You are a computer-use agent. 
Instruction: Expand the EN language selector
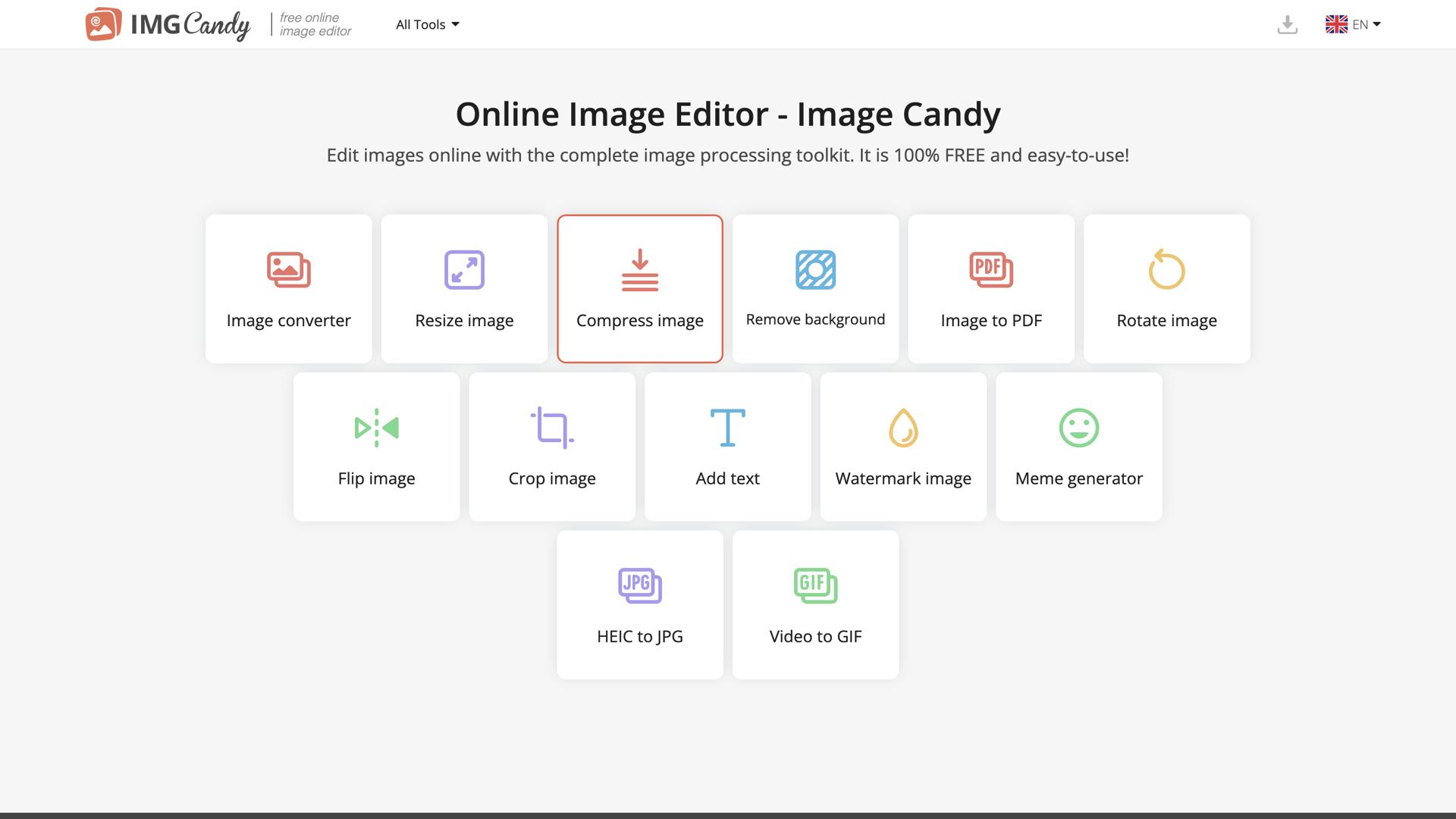1361,24
